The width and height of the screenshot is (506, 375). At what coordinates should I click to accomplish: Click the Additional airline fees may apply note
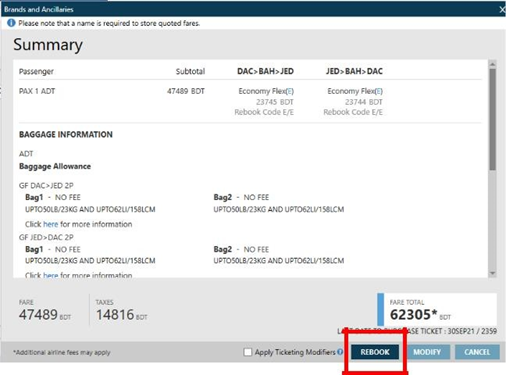coord(62,352)
